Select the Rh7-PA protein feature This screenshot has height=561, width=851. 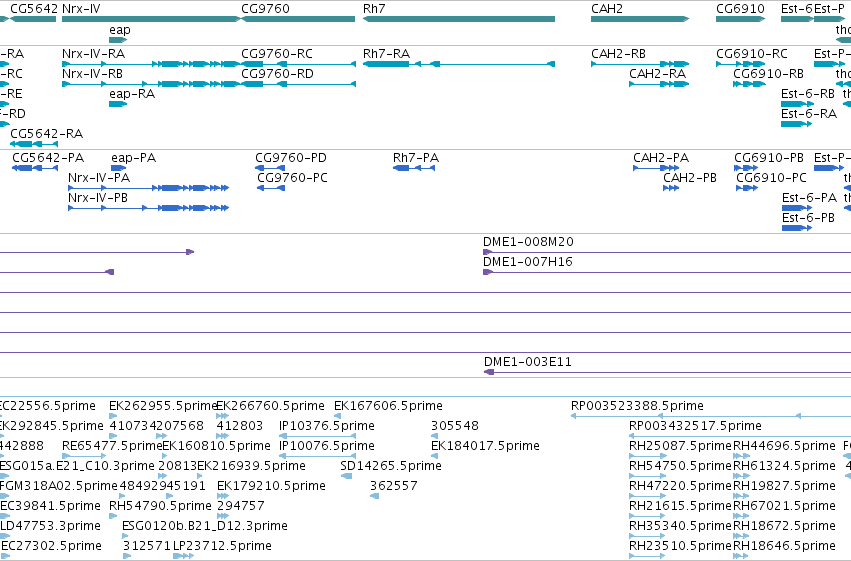[414, 168]
